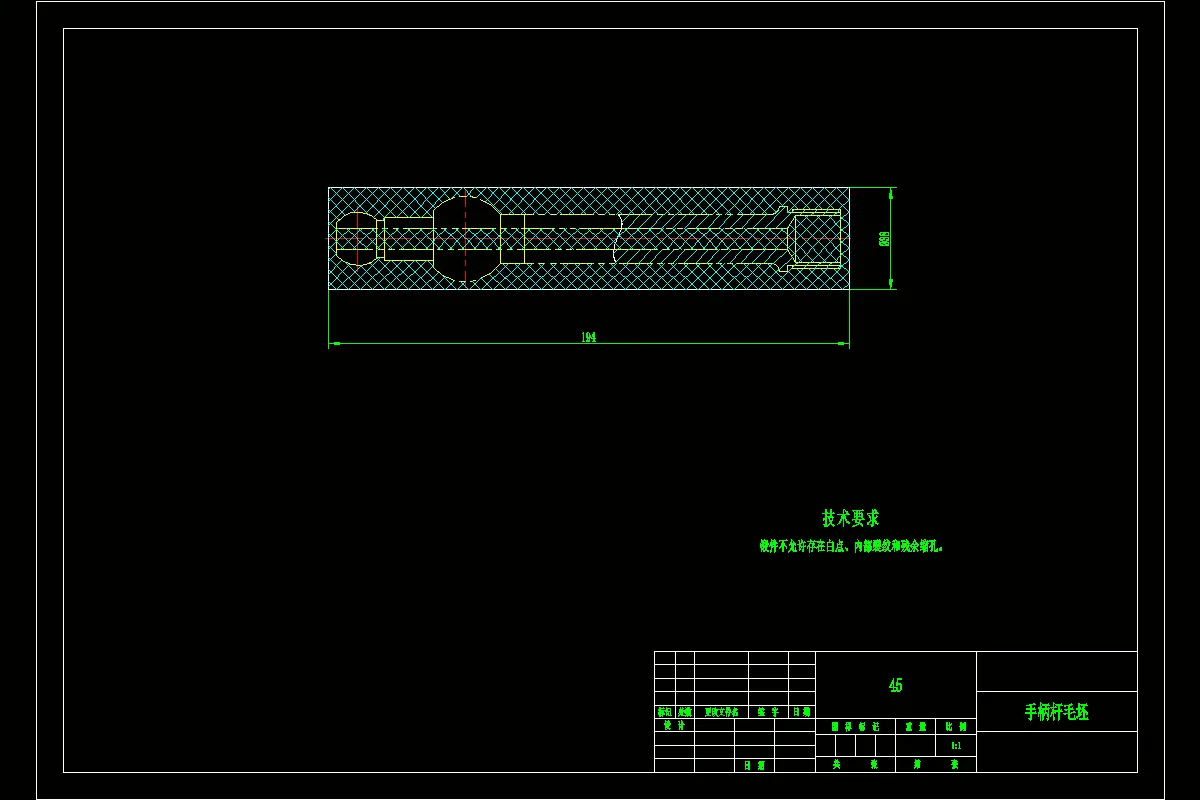
Task: Click the vertical height dimension text beside the part
Action: (884, 238)
